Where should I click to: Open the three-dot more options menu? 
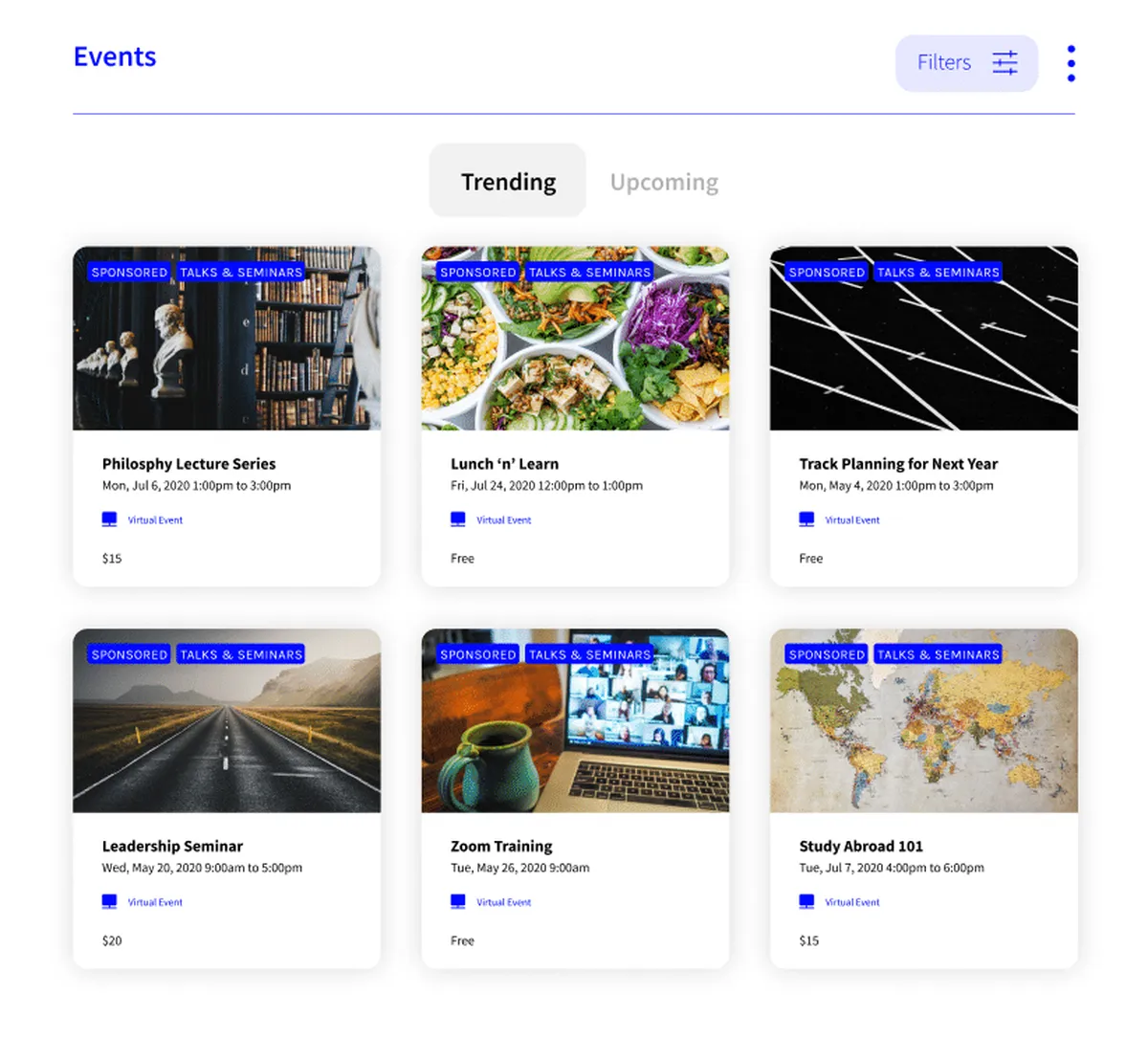click(1071, 63)
